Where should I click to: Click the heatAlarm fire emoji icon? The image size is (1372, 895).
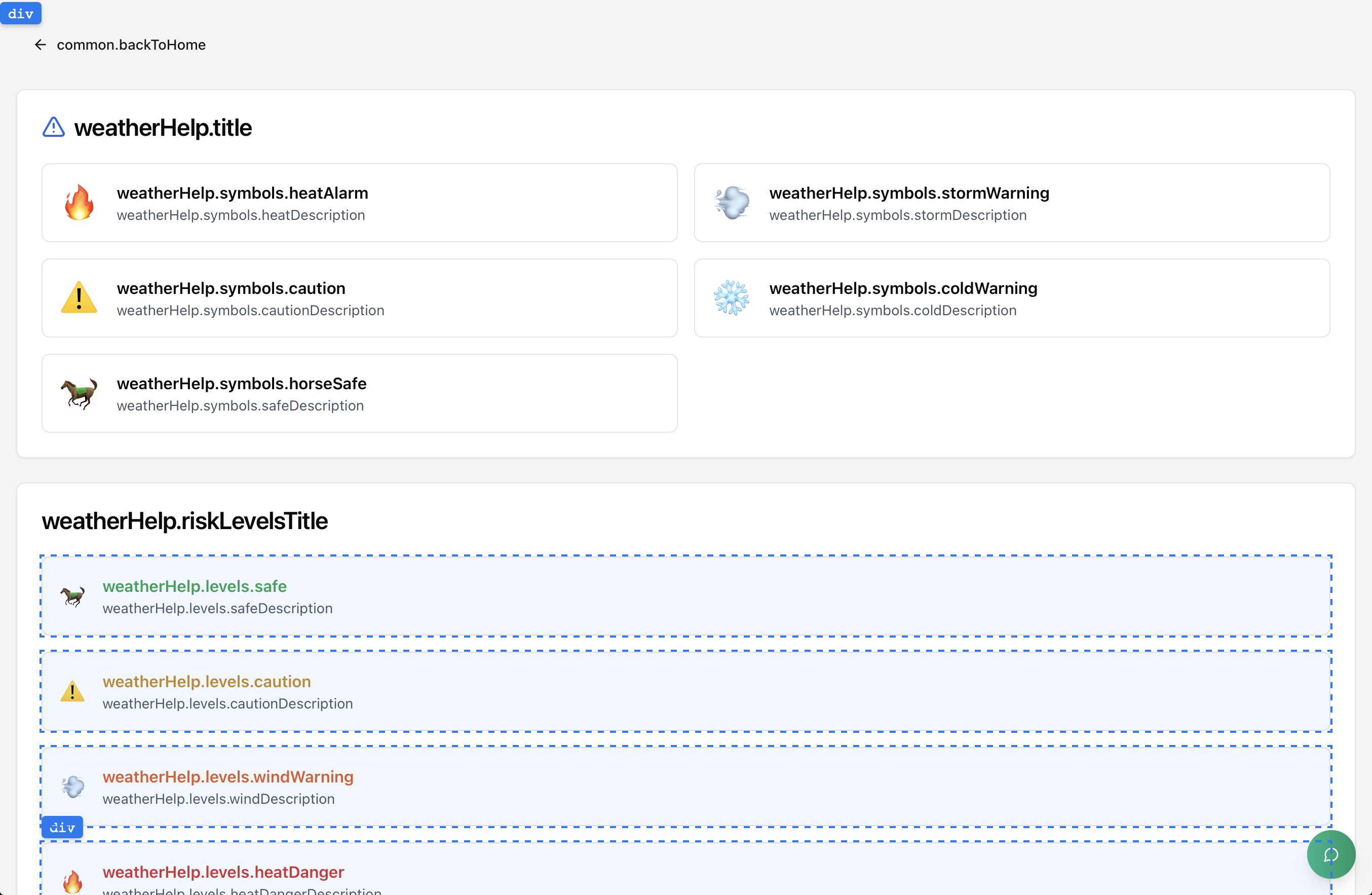[x=79, y=203]
